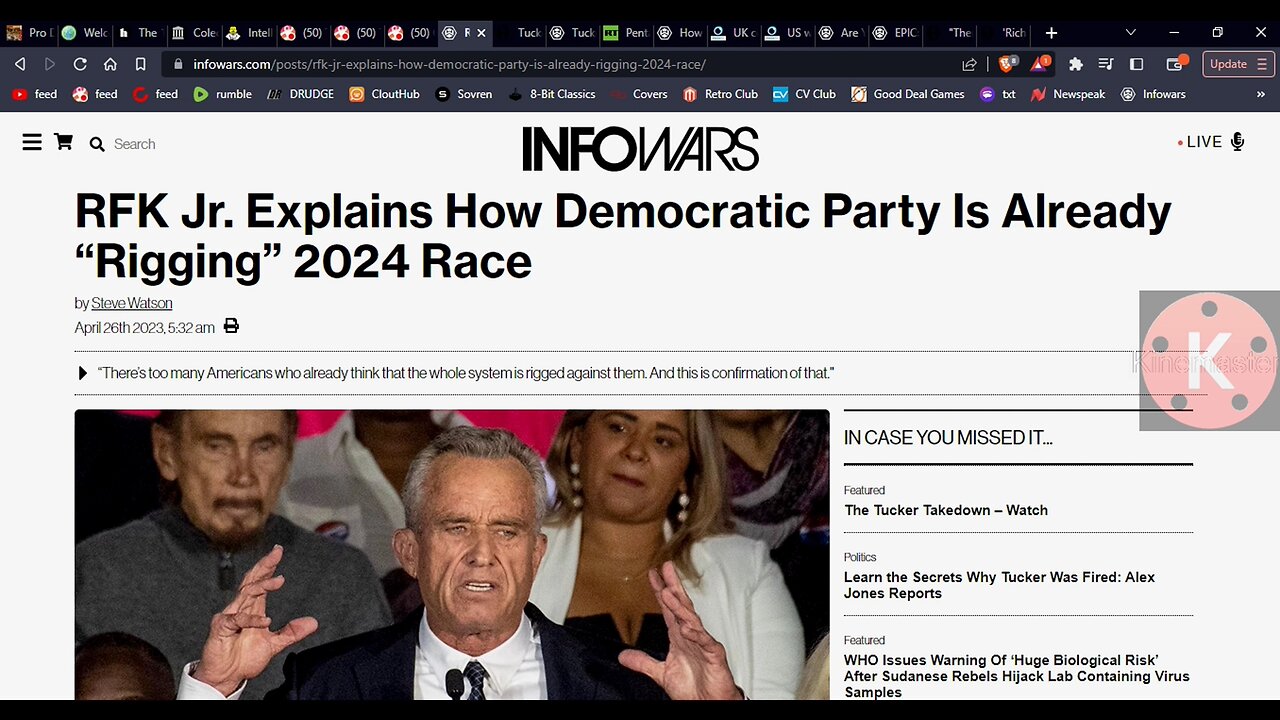Open the tab search dropdown chevron
Viewport: 1280px width, 720px height.
coord(1131,32)
